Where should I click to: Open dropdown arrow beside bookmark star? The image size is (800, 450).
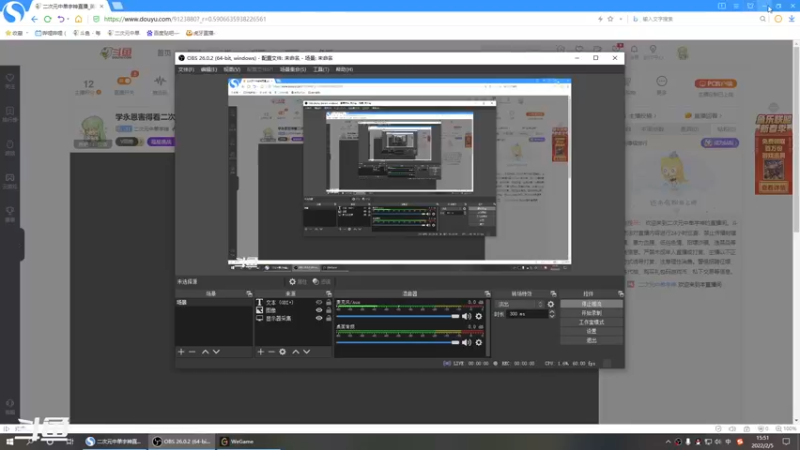[620, 19]
